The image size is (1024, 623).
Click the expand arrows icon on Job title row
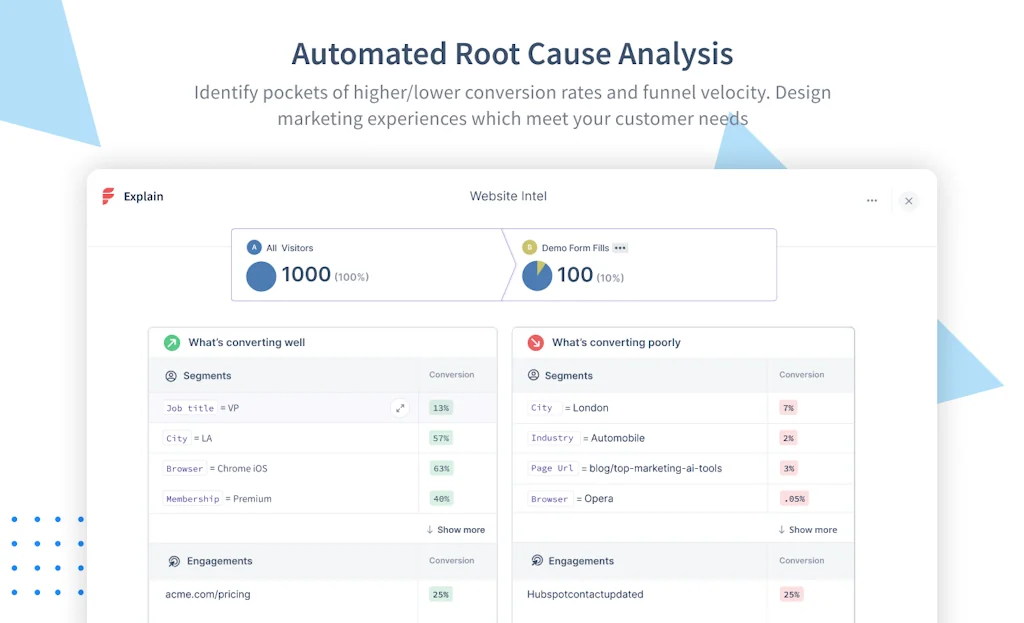pyautogui.click(x=400, y=408)
